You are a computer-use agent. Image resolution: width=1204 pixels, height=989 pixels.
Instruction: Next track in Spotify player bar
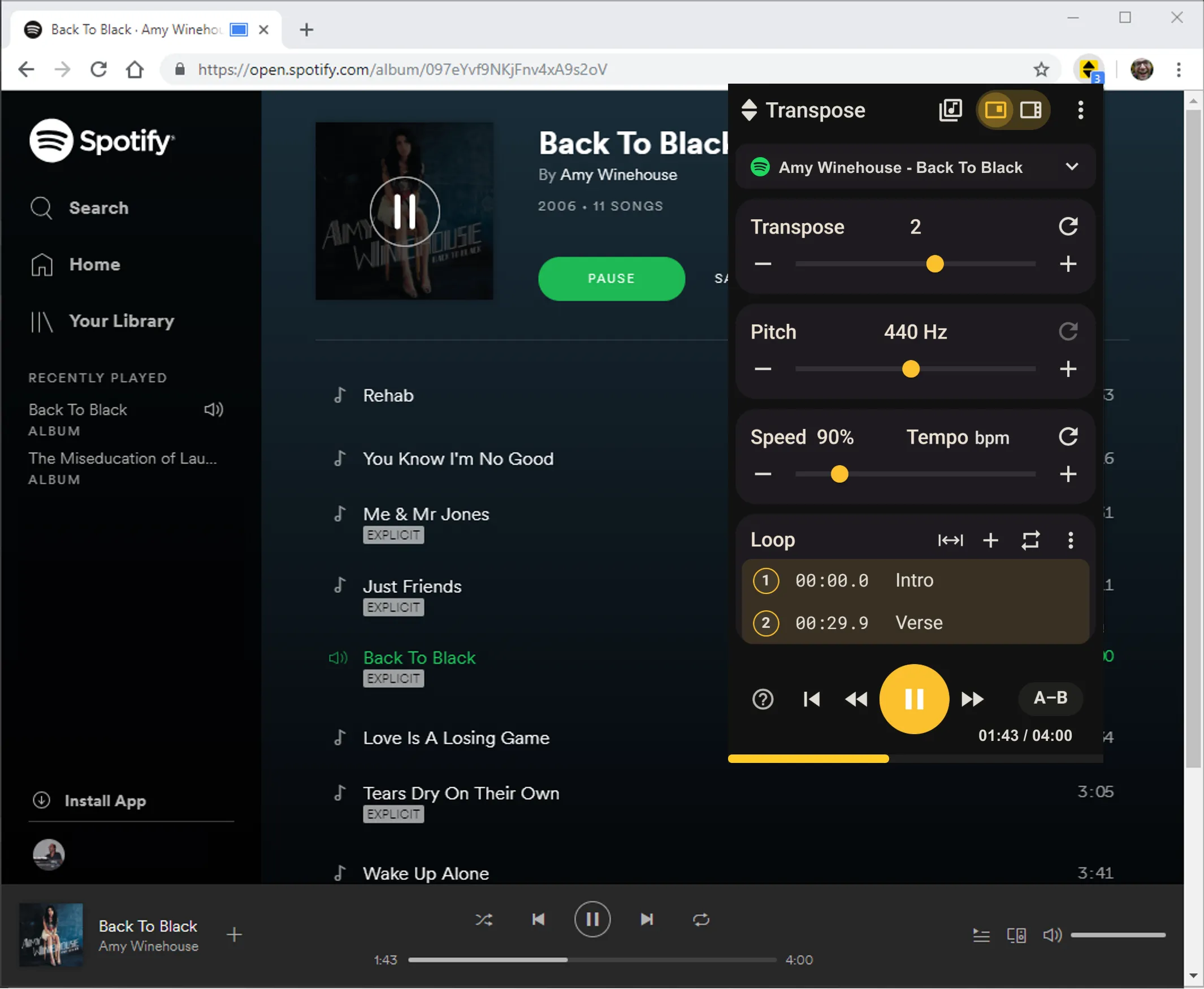click(647, 919)
